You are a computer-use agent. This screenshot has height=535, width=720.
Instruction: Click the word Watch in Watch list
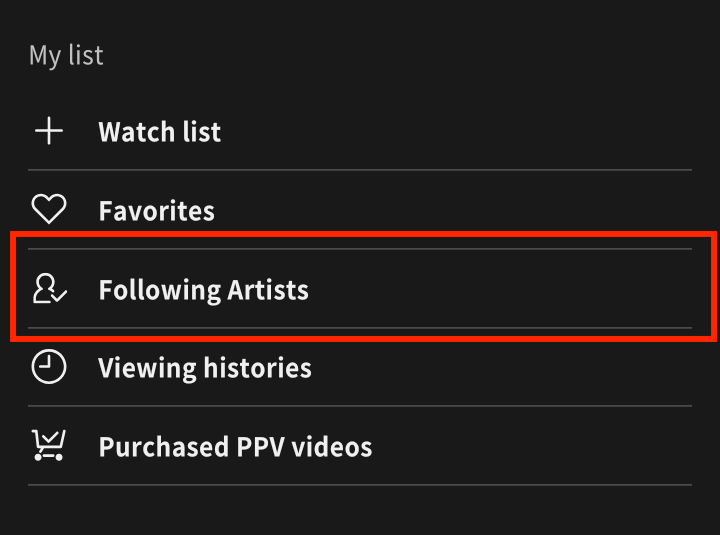pyautogui.click(x=137, y=132)
